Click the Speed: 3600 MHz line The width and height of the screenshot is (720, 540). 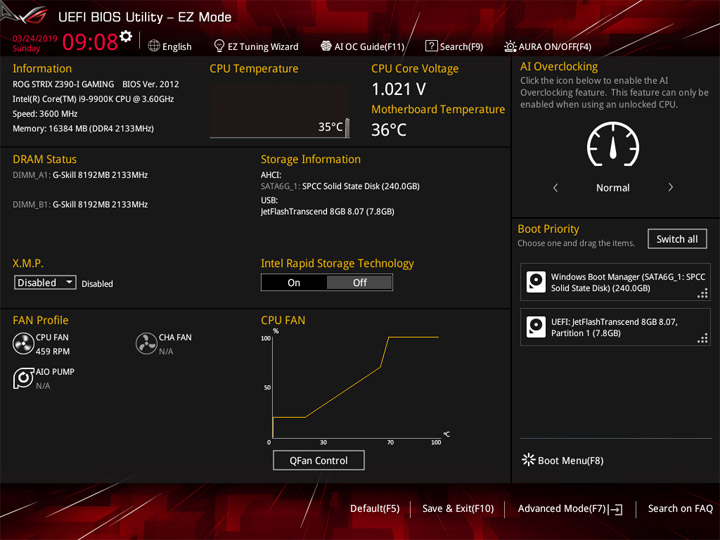point(45,114)
